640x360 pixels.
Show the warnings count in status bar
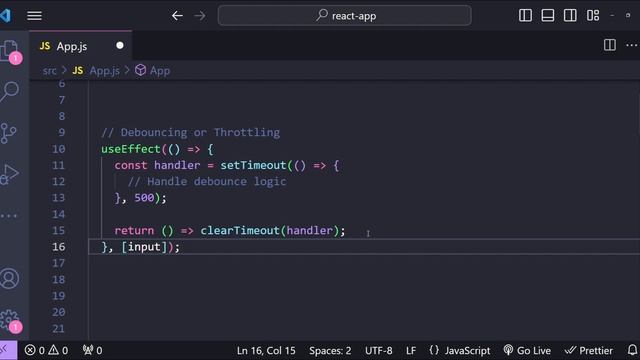[58, 350]
